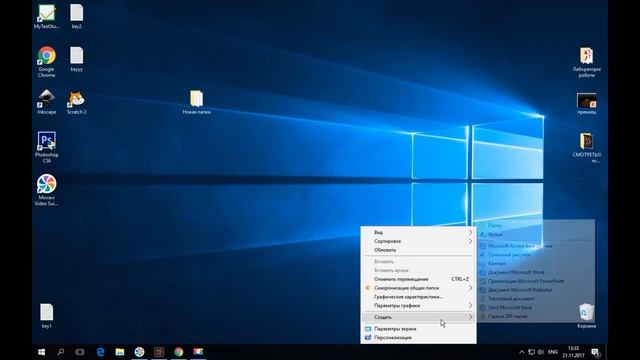Select Photoshop CS6 desktop shortcut
640x360 pixels.
(x=47, y=147)
